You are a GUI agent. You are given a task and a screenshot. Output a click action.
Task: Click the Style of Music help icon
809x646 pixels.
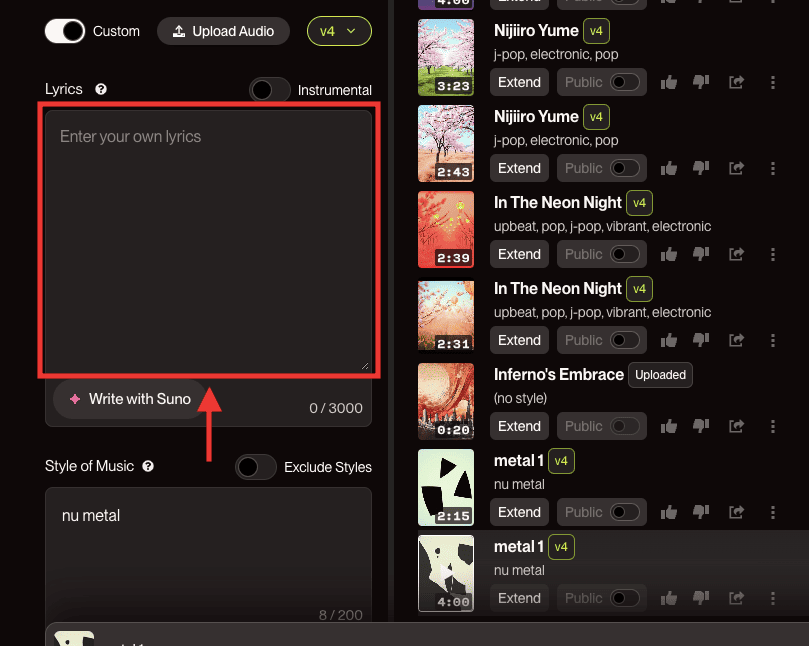(x=148, y=466)
